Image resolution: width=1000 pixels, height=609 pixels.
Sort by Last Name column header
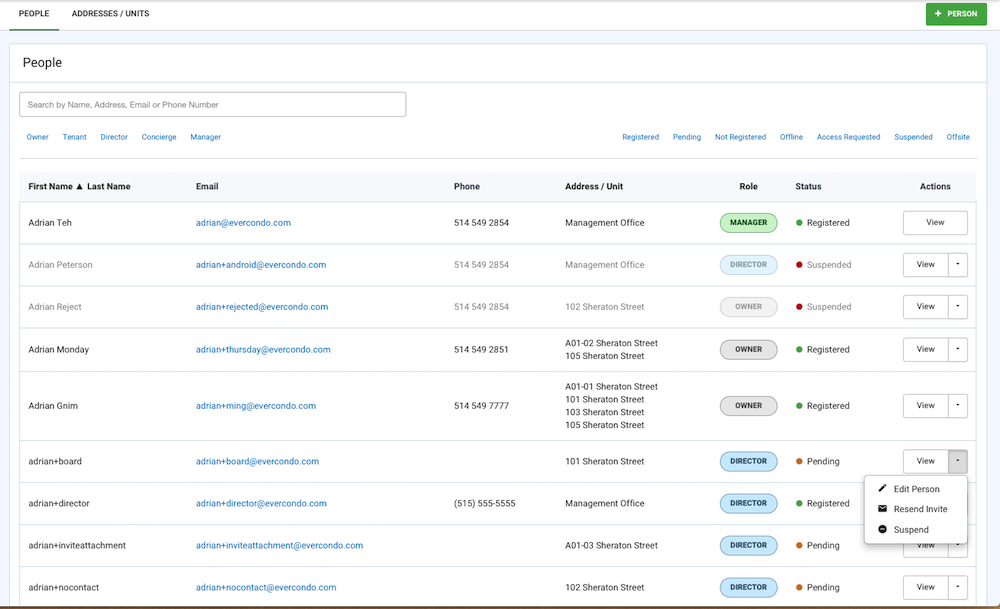(108, 186)
